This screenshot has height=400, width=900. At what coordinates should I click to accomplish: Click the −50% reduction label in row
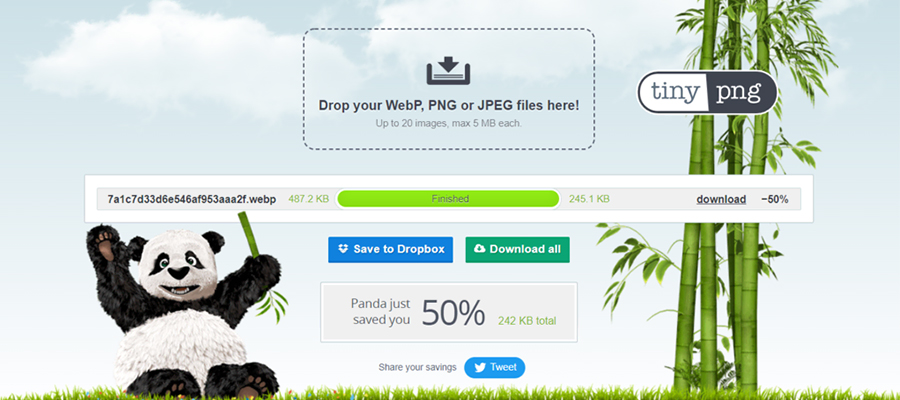tap(775, 199)
